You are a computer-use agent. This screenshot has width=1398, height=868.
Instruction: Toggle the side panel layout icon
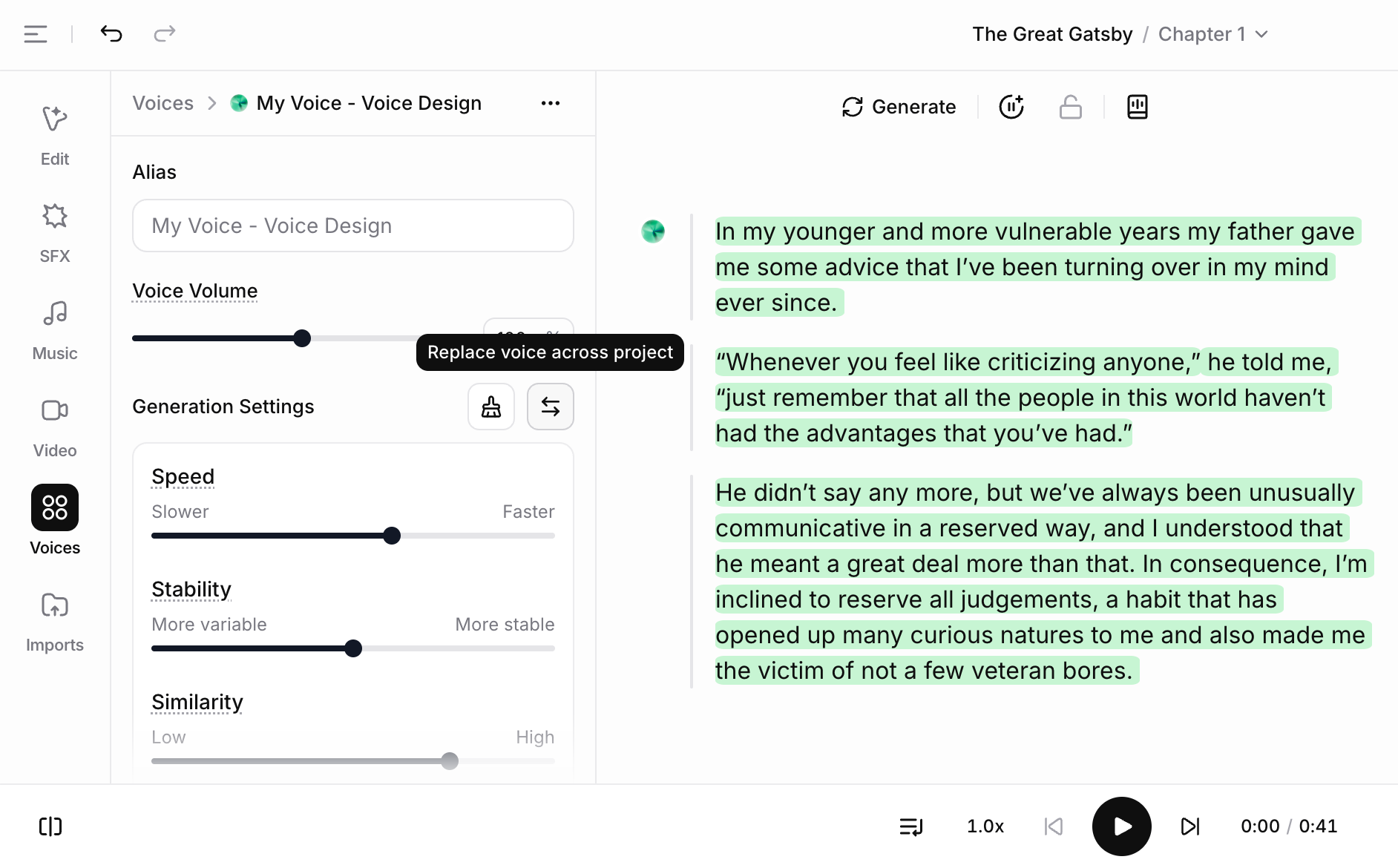[x=50, y=826]
